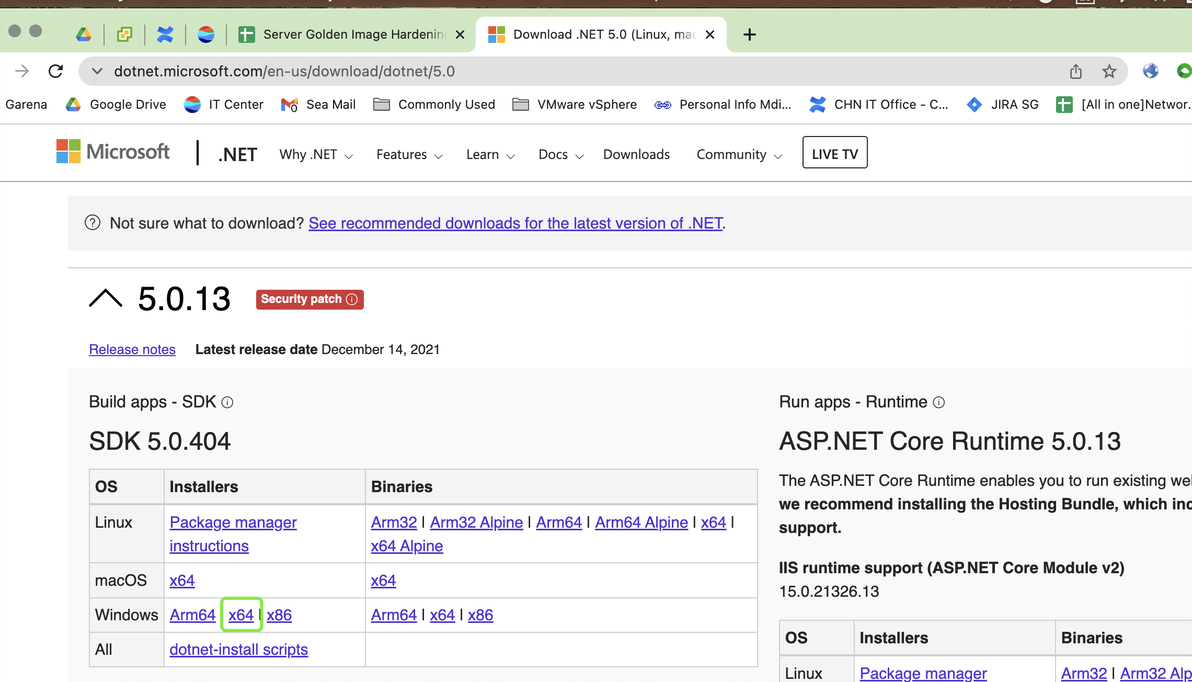1192x682 pixels.
Task: Download SDK Linux x64 binary
Action: [713, 522]
